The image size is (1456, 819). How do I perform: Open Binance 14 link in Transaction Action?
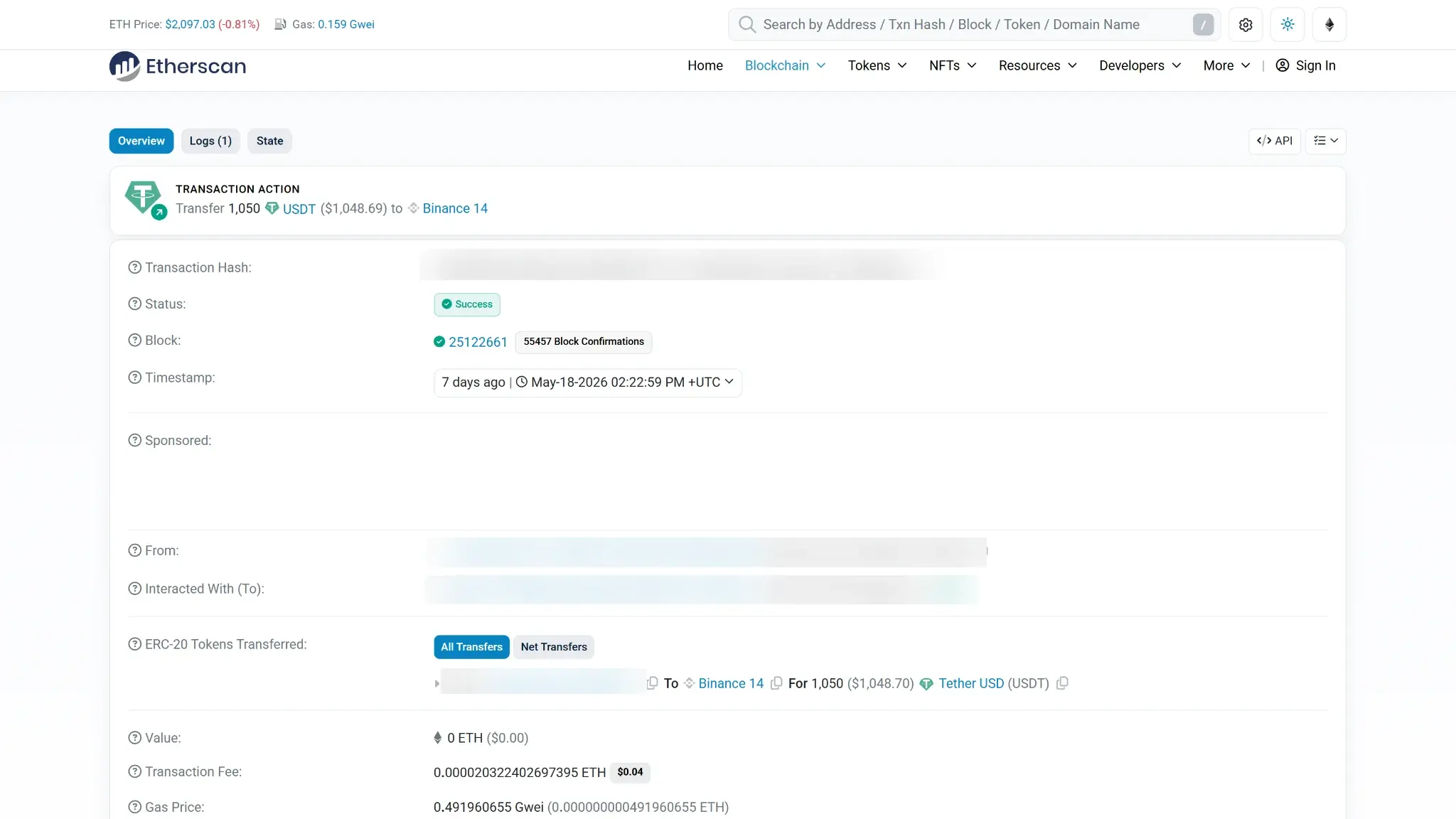455,208
